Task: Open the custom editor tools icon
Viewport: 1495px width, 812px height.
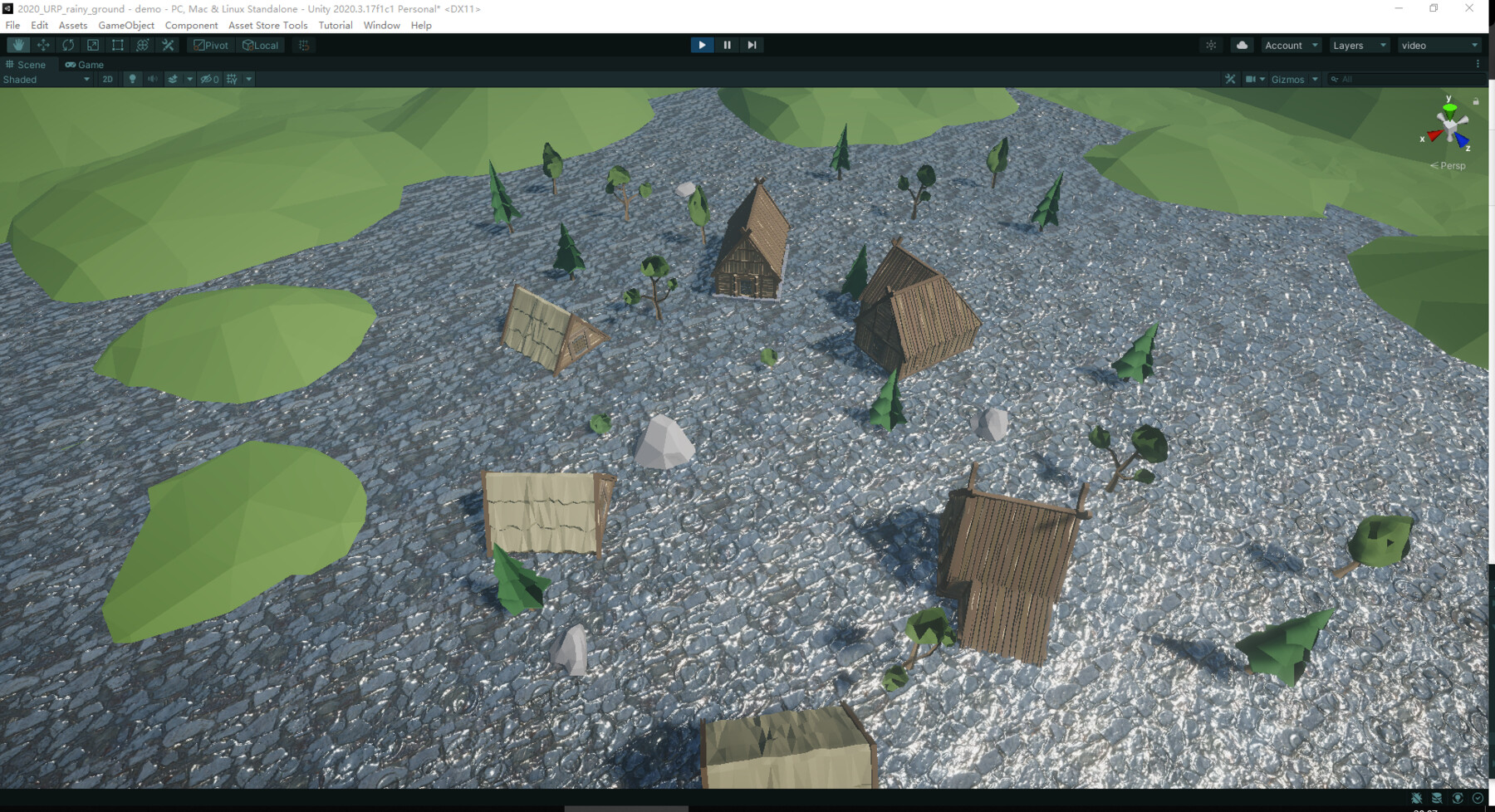Action: [168, 45]
